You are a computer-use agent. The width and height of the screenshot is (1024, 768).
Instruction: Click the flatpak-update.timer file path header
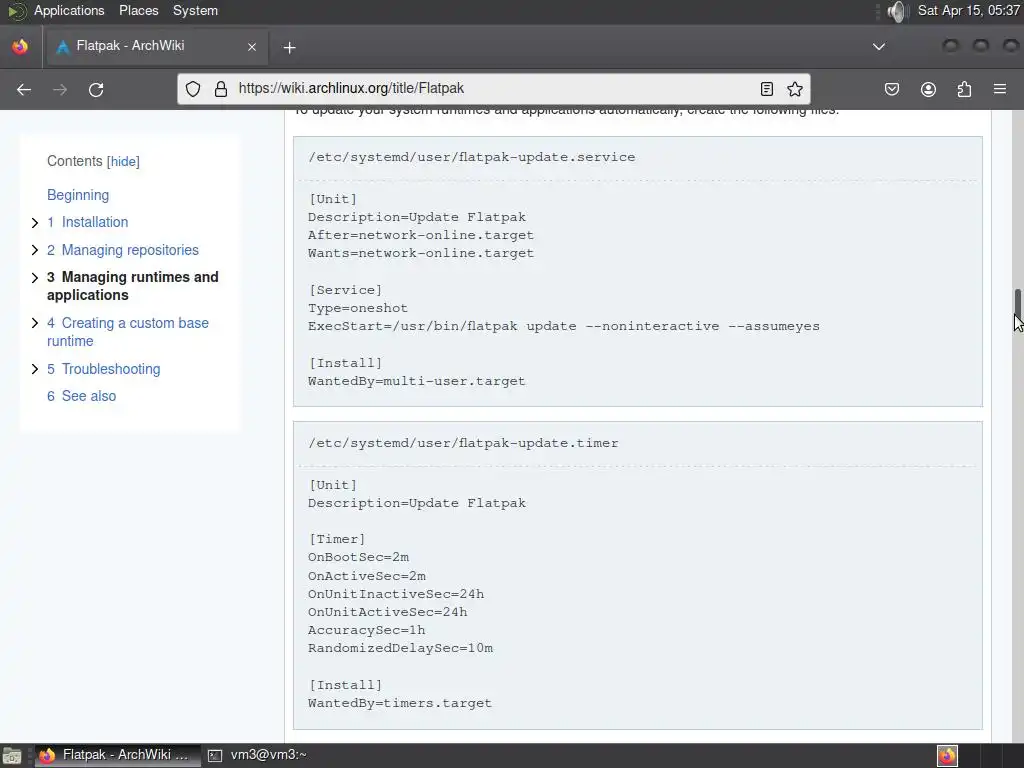click(x=463, y=443)
